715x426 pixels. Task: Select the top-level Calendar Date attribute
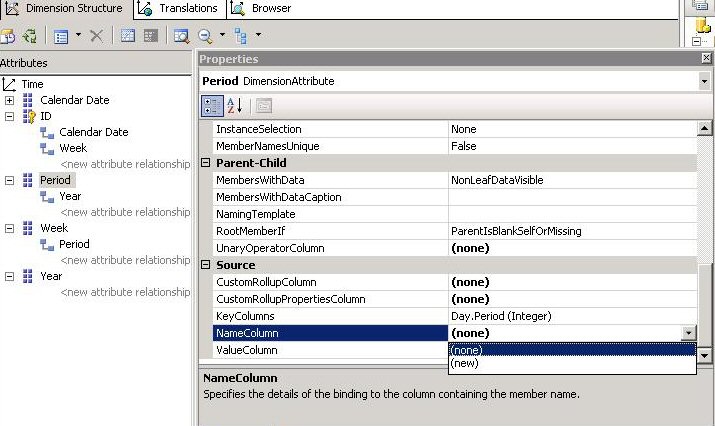click(x=75, y=100)
